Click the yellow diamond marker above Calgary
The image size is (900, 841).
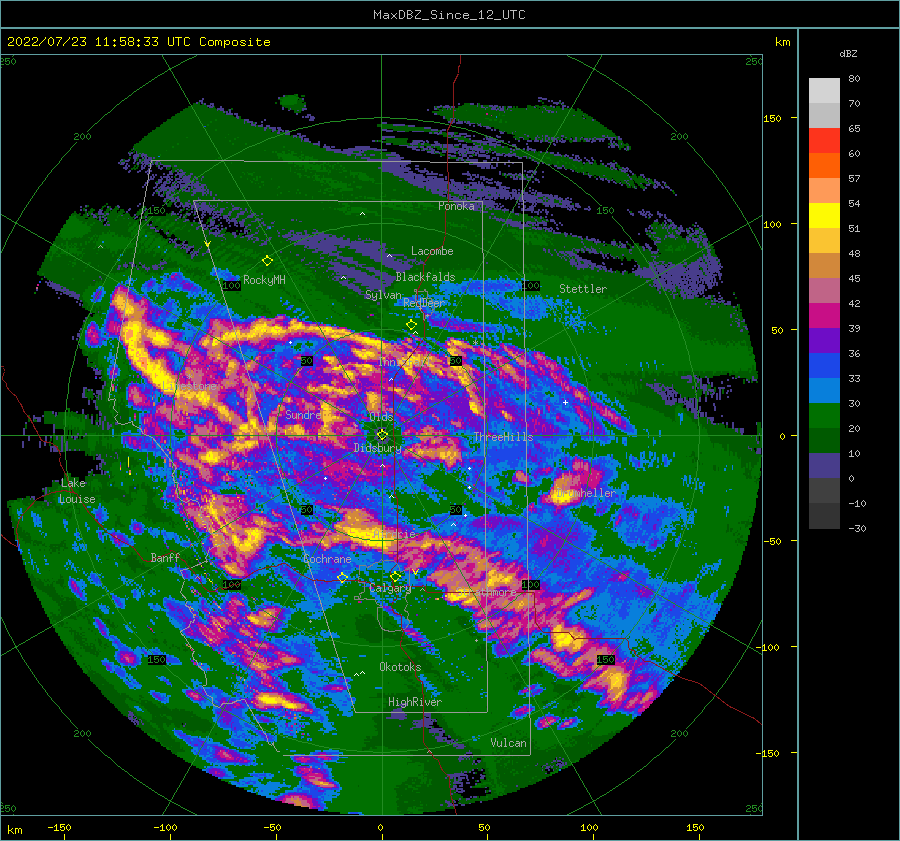point(395,576)
